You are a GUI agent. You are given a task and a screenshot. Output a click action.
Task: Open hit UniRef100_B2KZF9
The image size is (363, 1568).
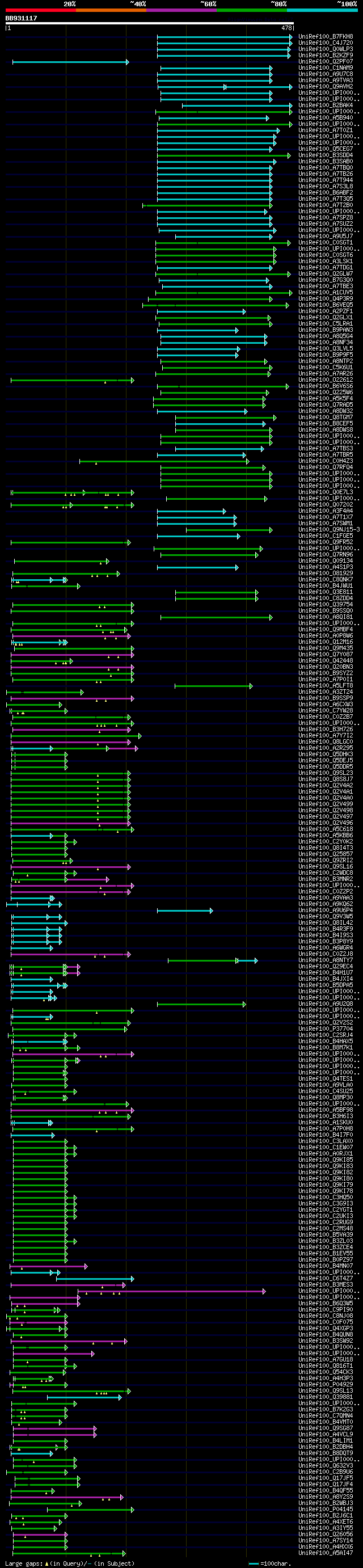point(325,56)
